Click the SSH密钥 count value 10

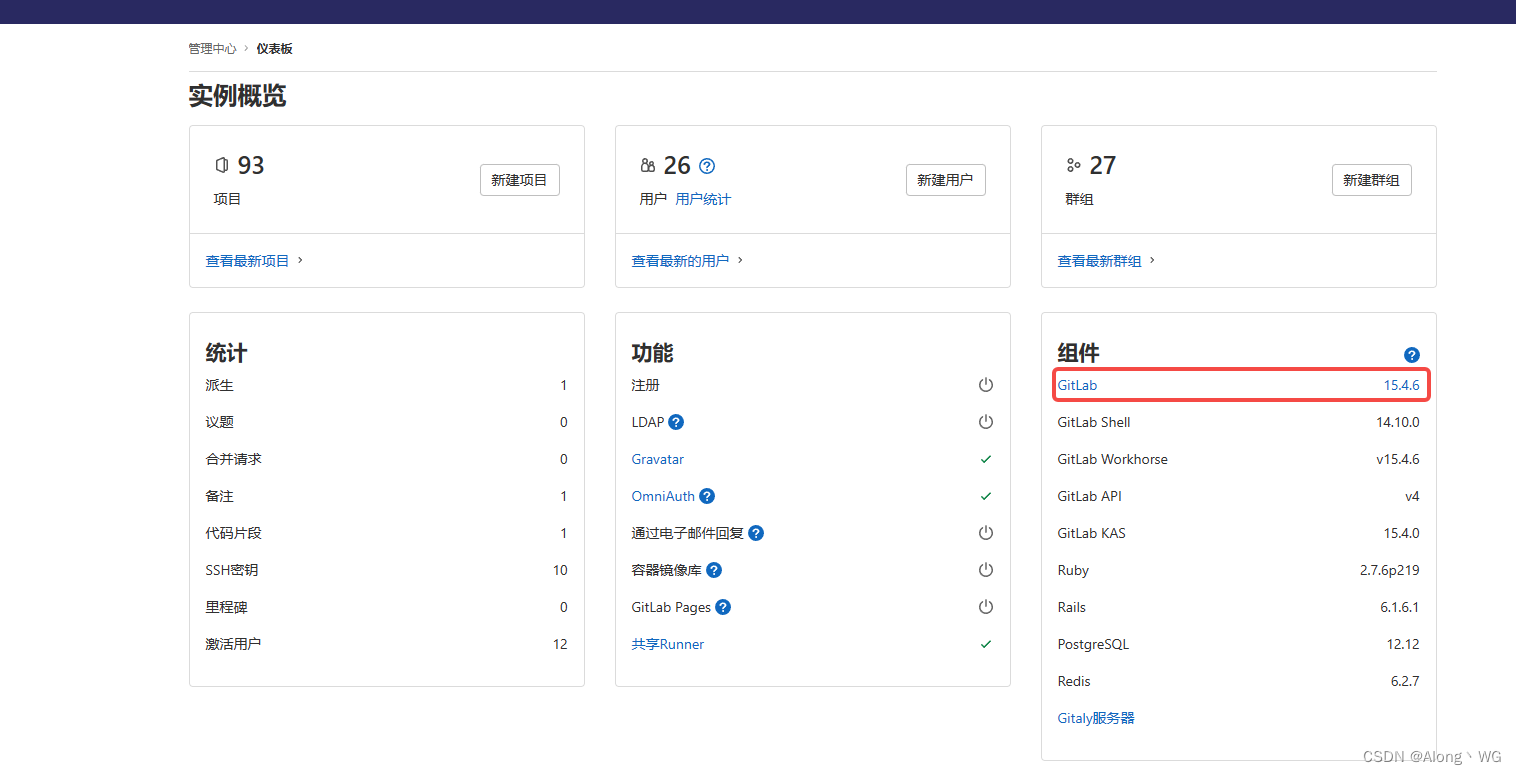(560, 570)
